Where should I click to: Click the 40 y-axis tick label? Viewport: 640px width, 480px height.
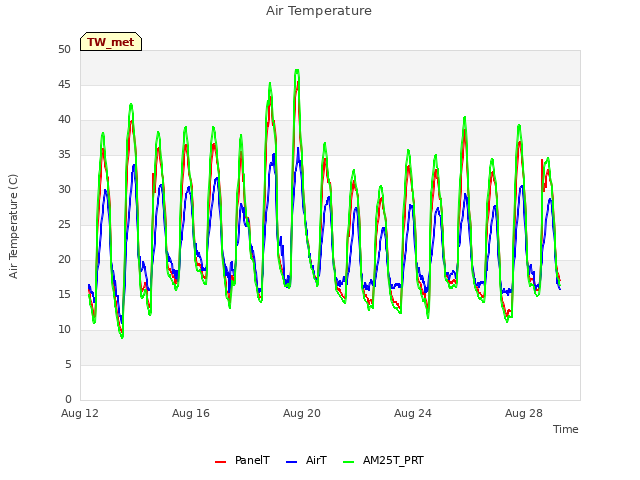[64, 120]
